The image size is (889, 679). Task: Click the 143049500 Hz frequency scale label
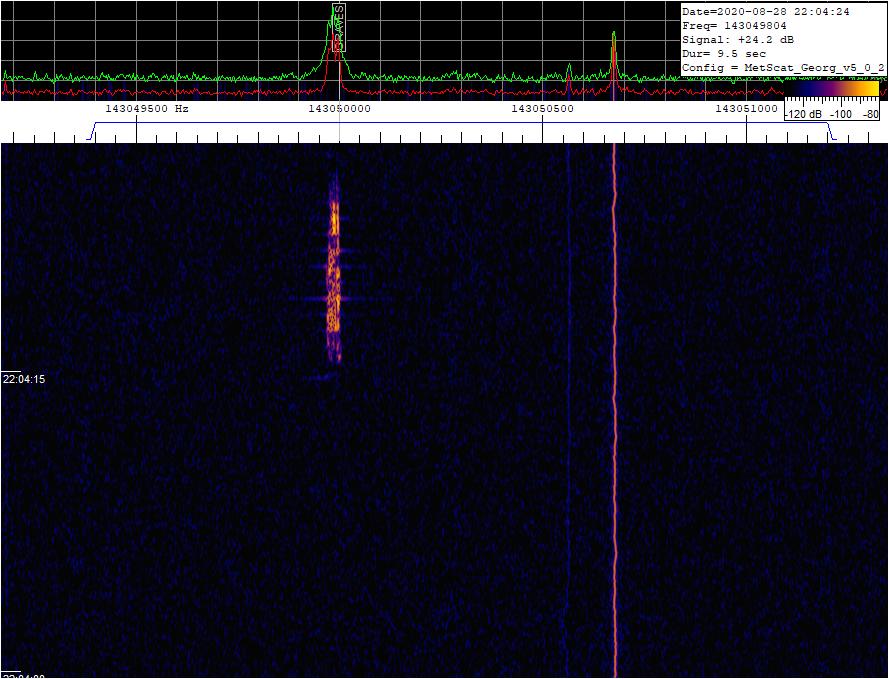tap(147, 109)
